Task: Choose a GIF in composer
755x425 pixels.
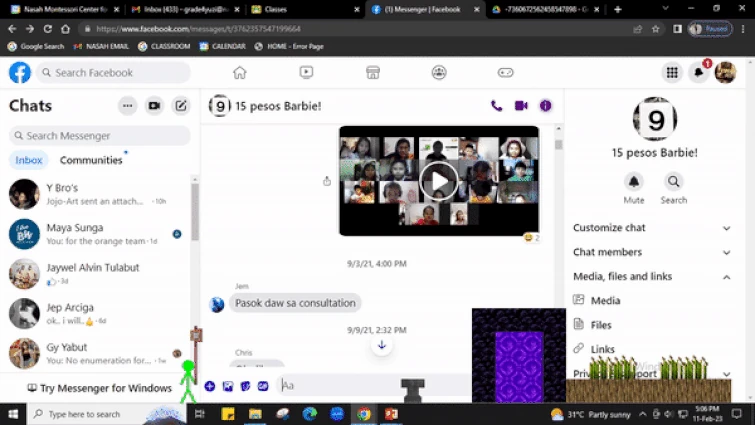Action: pyautogui.click(x=263, y=386)
